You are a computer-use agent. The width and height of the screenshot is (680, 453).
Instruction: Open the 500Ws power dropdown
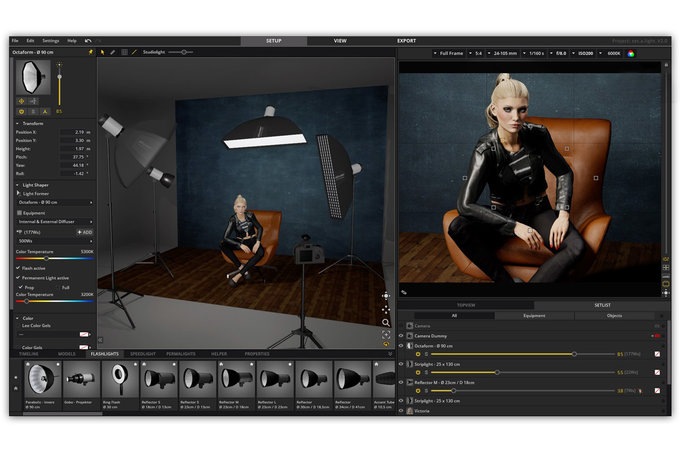click(55, 241)
